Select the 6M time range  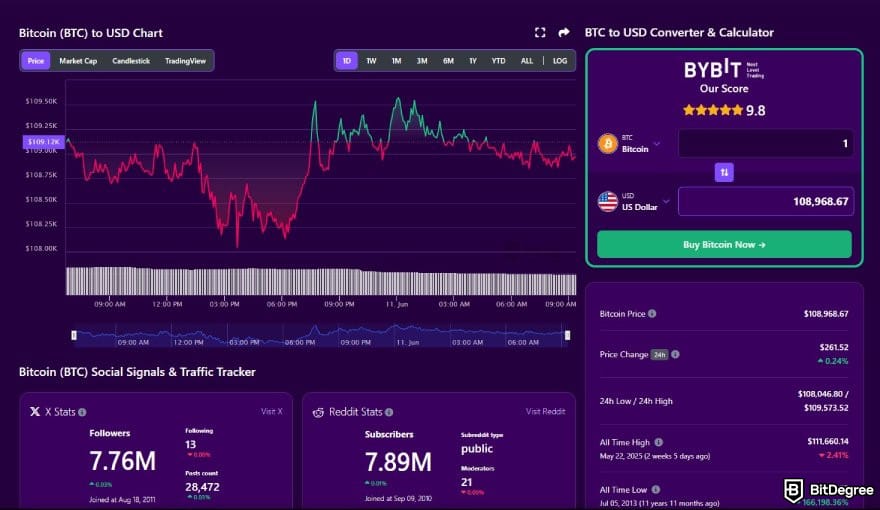pos(448,61)
